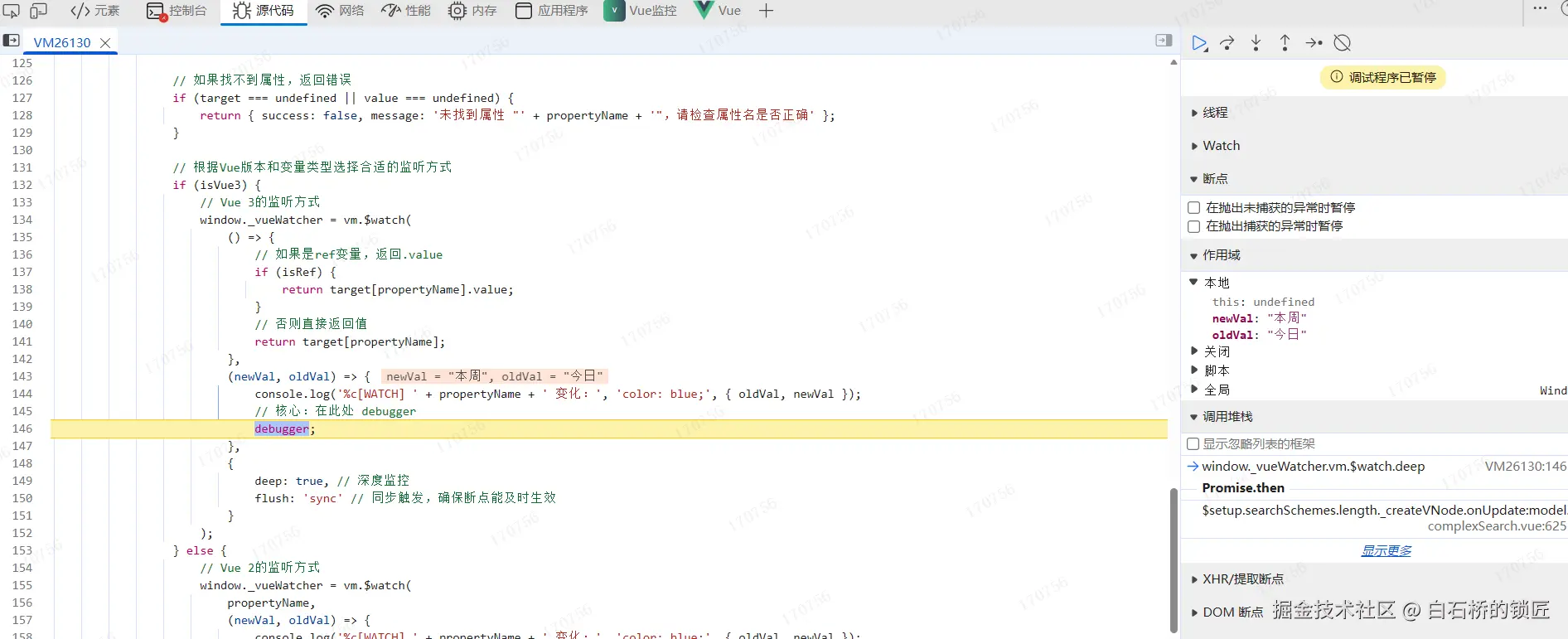Toggle the file navigator sidebar icon
Viewport: 1568px width, 639px height.
[x=12, y=41]
